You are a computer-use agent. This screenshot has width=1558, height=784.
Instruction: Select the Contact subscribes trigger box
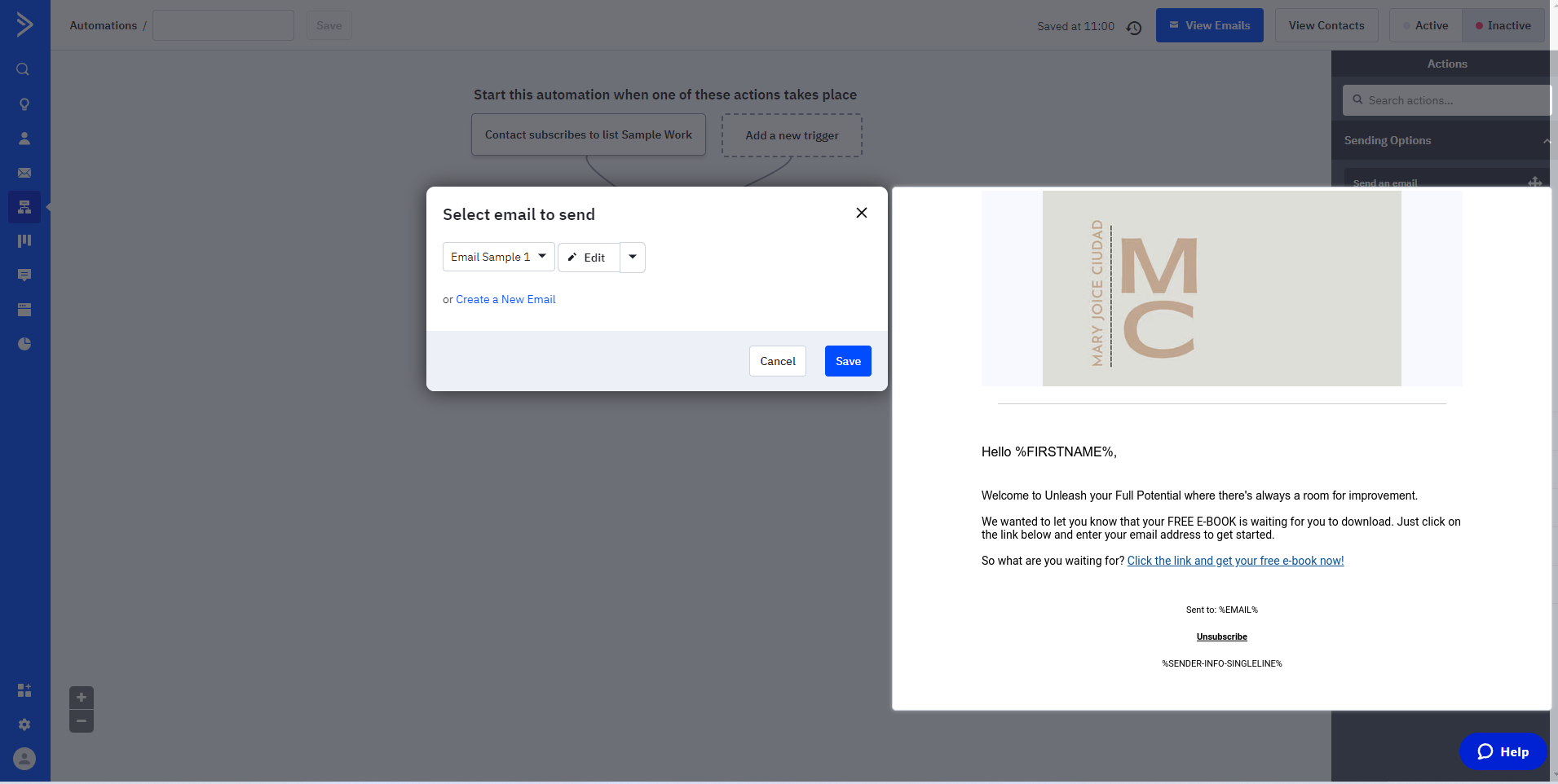(x=589, y=134)
